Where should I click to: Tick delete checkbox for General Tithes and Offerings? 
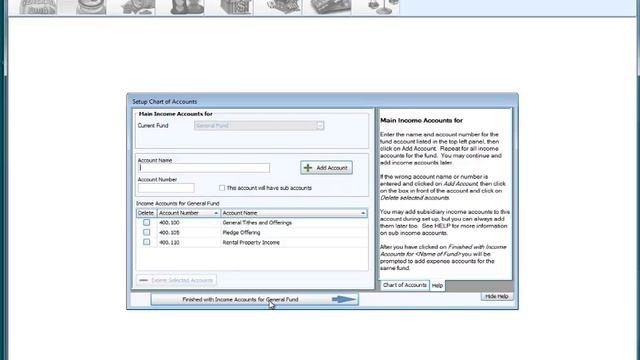pos(146,222)
